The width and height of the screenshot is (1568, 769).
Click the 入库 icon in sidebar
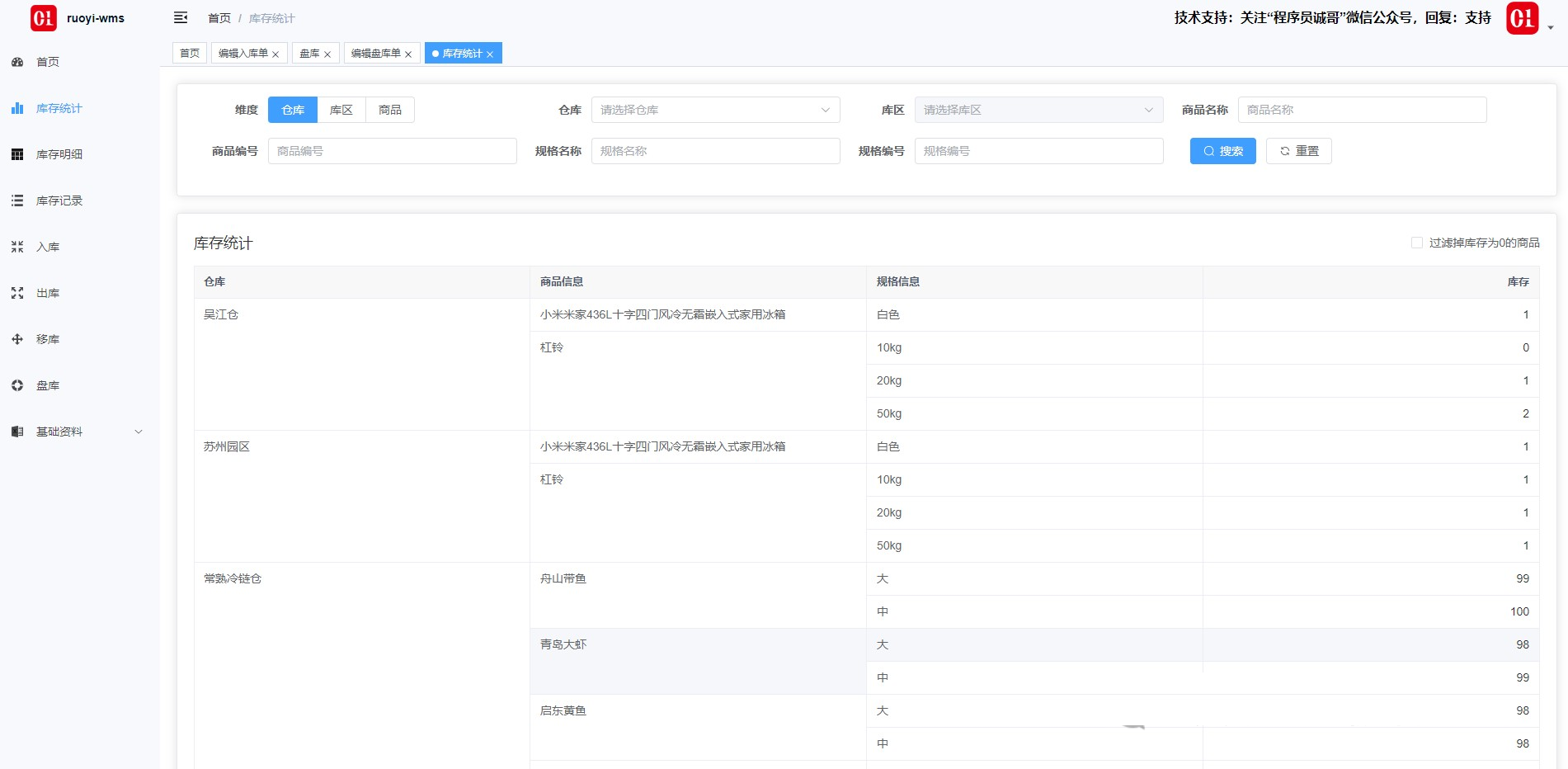[17, 247]
